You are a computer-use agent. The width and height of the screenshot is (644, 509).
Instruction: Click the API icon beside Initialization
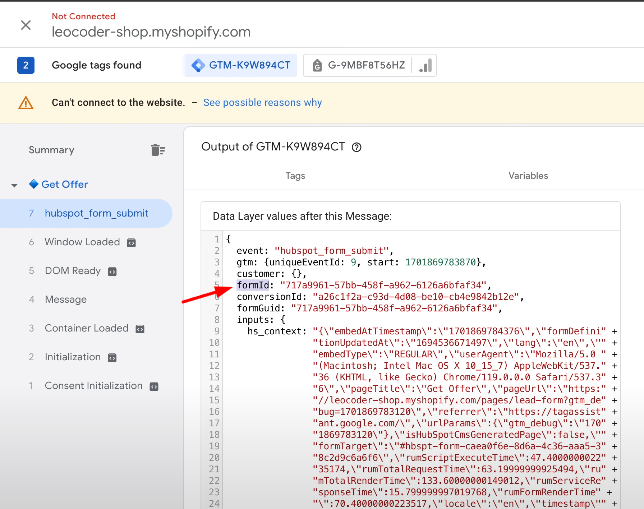click(112, 358)
